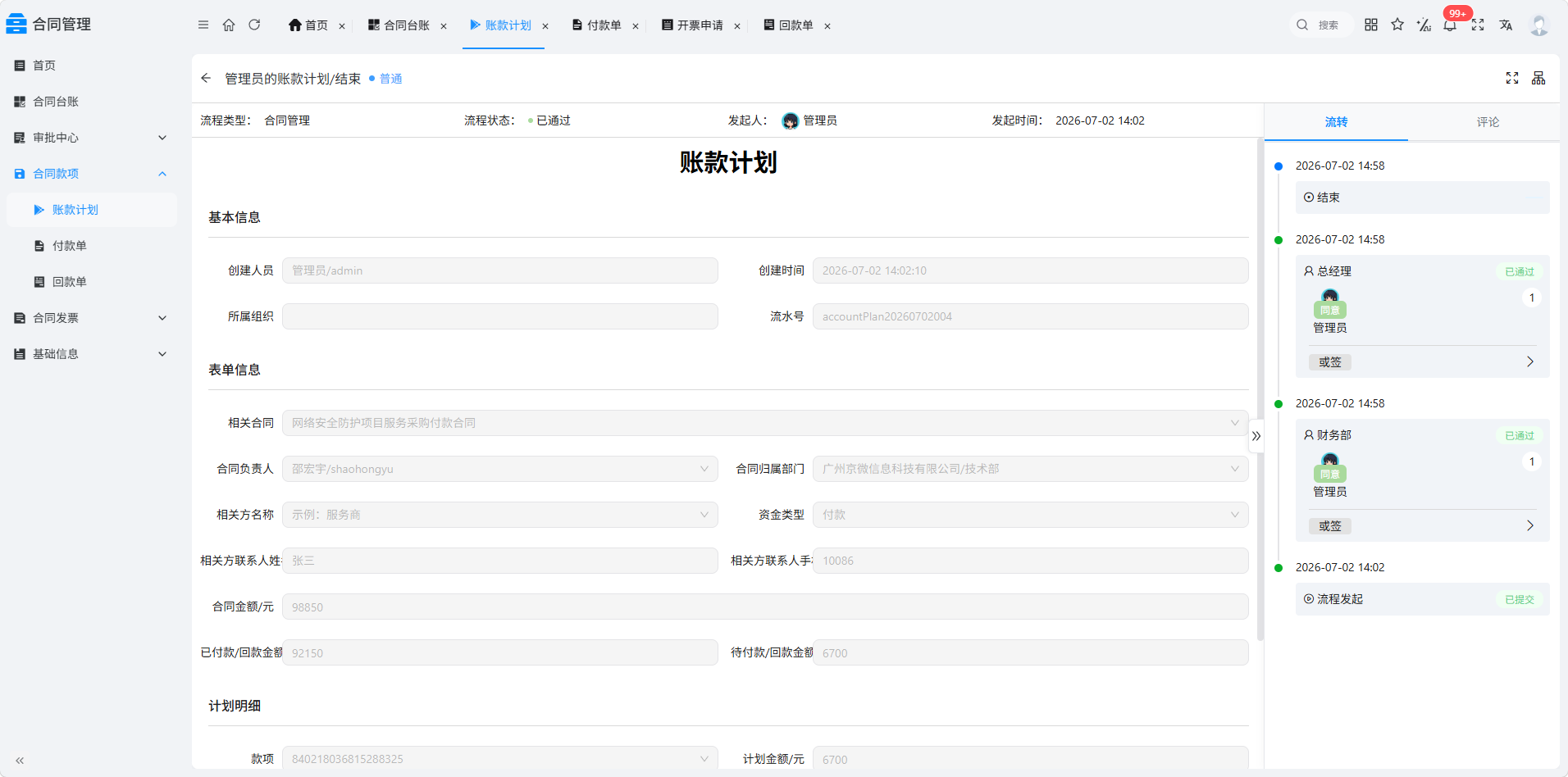Switch to the 付款单 top tab

(x=596, y=25)
